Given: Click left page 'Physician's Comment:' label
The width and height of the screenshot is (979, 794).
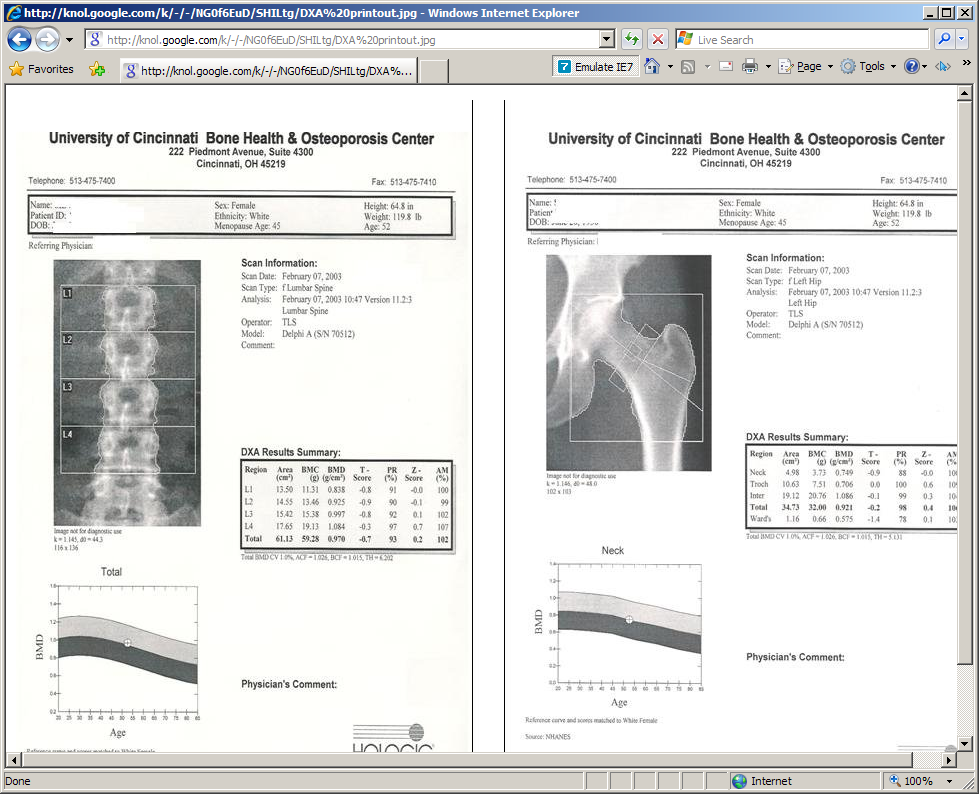Looking at the screenshot, I should (289, 684).
